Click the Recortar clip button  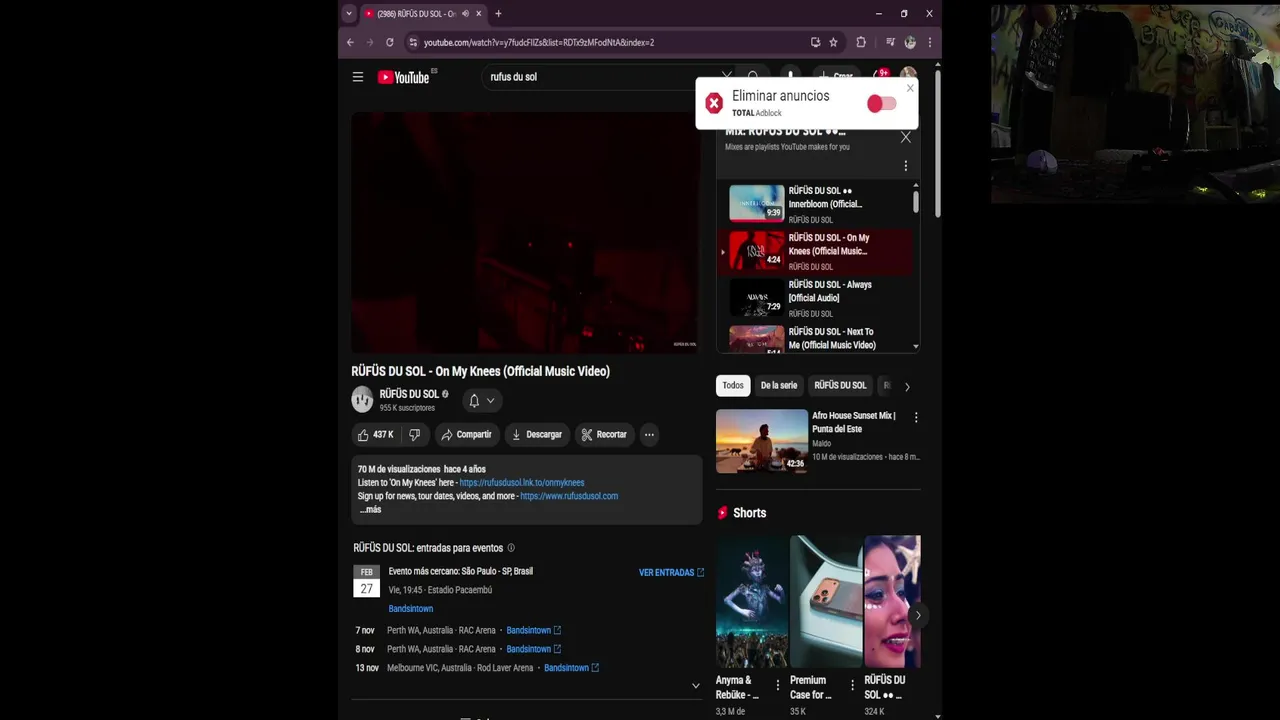(x=604, y=435)
